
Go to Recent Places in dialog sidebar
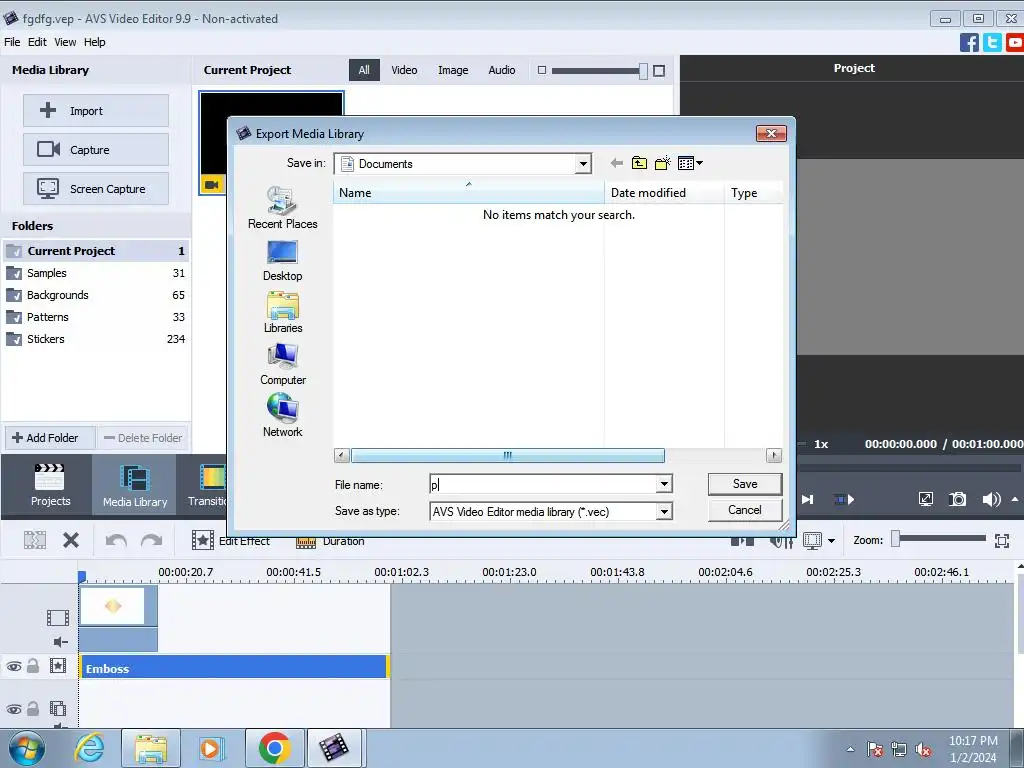coord(282,208)
